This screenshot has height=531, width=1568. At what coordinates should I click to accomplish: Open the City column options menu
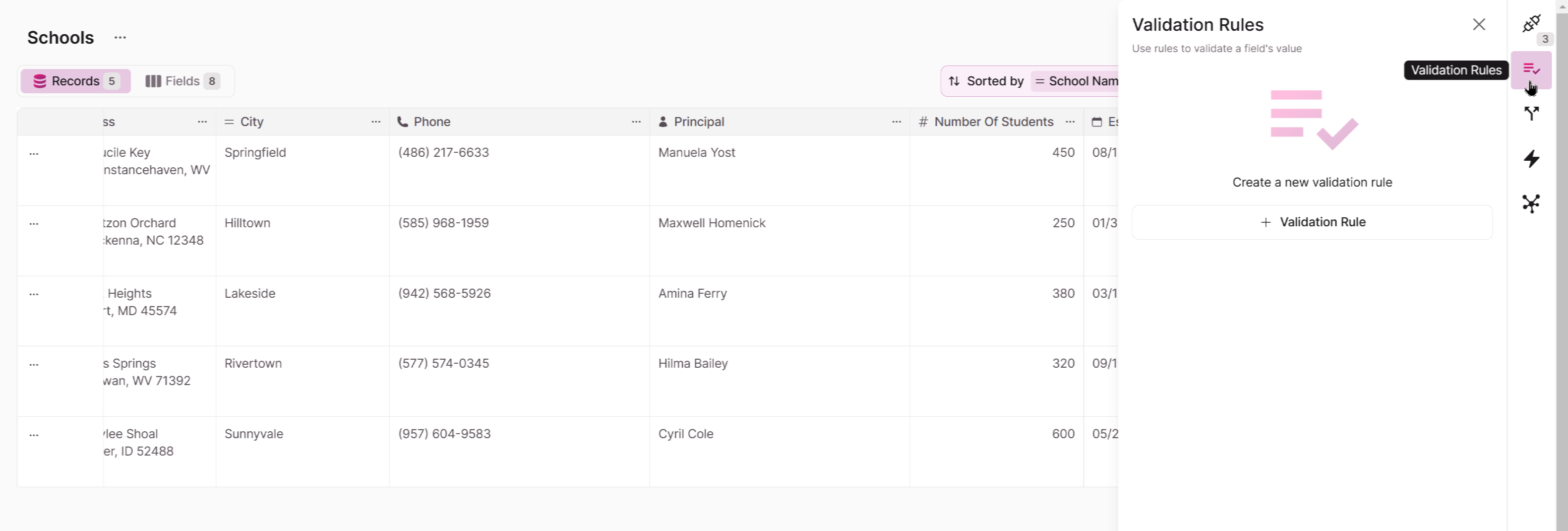point(375,122)
